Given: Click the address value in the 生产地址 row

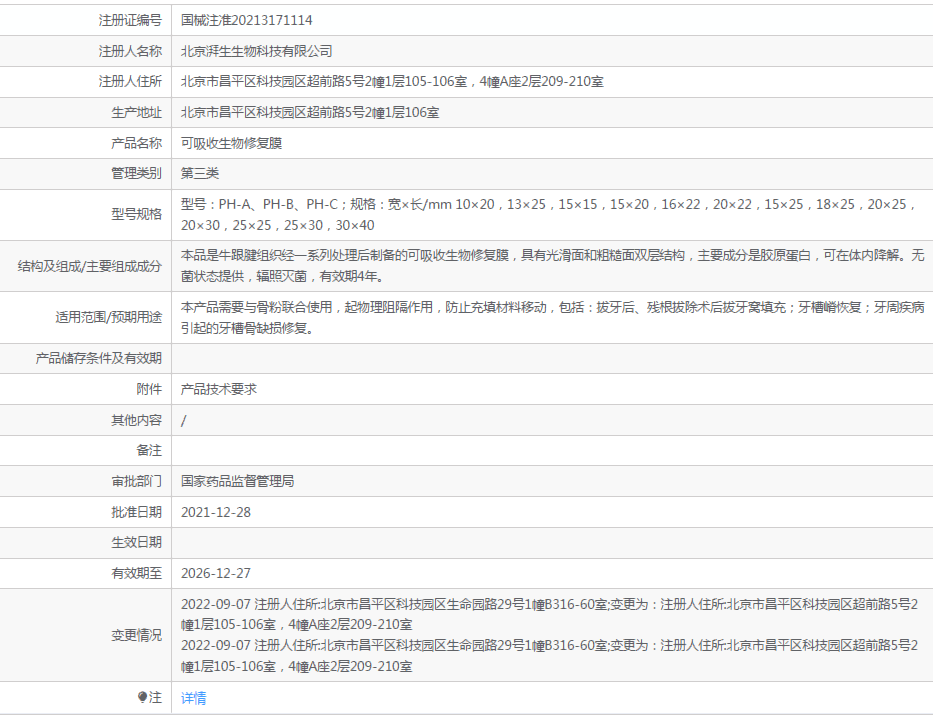Looking at the screenshot, I should (x=310, y=112).
